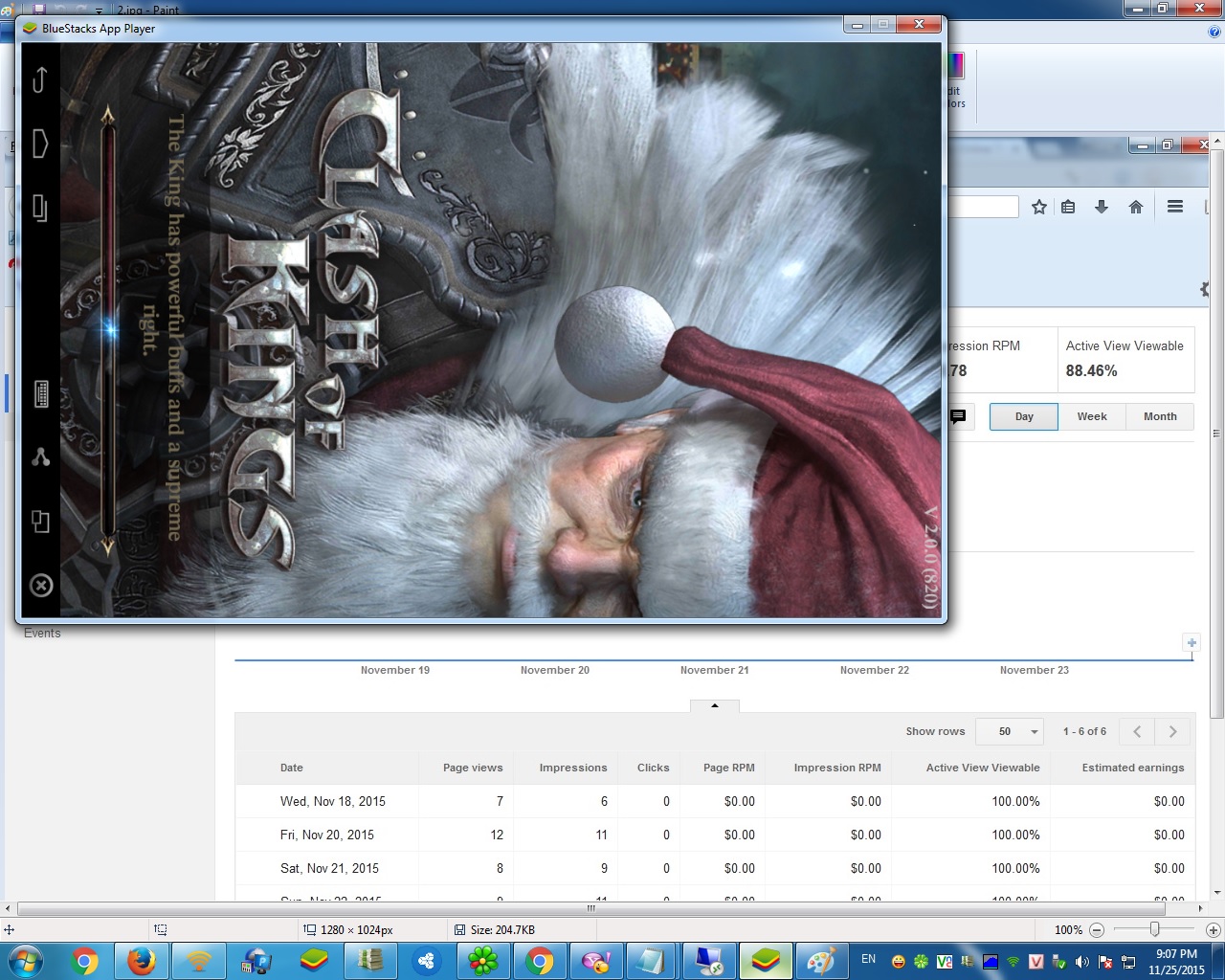Screen dimensions: 1225x980
Task: Tap the BlueStacks back arrow icon
Action: 40,79
